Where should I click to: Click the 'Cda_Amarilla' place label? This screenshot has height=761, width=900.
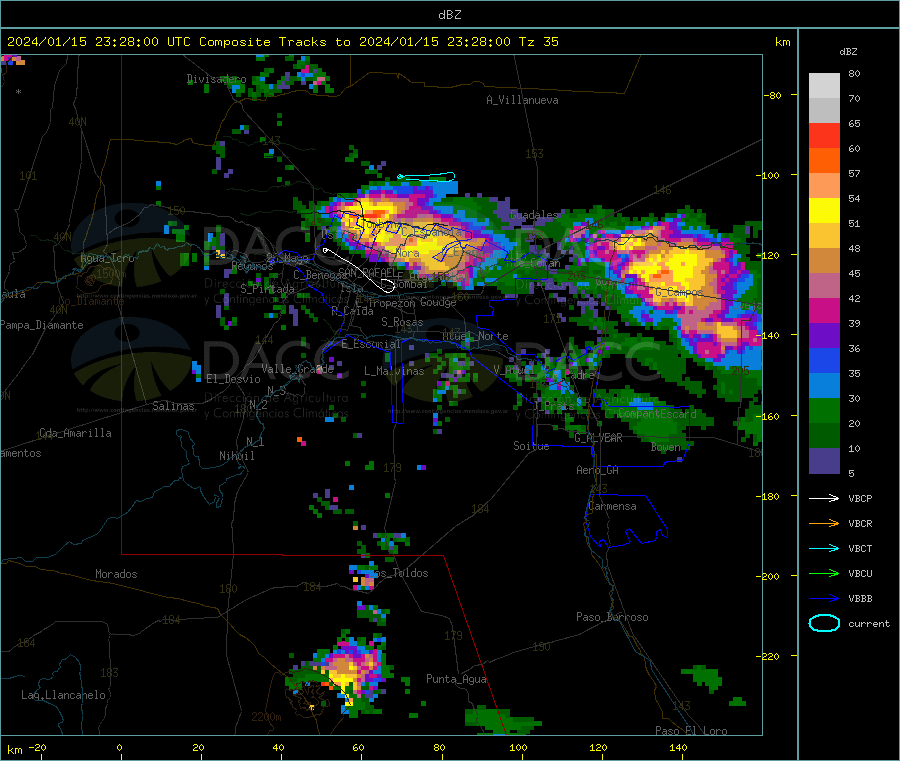(75, 433)
